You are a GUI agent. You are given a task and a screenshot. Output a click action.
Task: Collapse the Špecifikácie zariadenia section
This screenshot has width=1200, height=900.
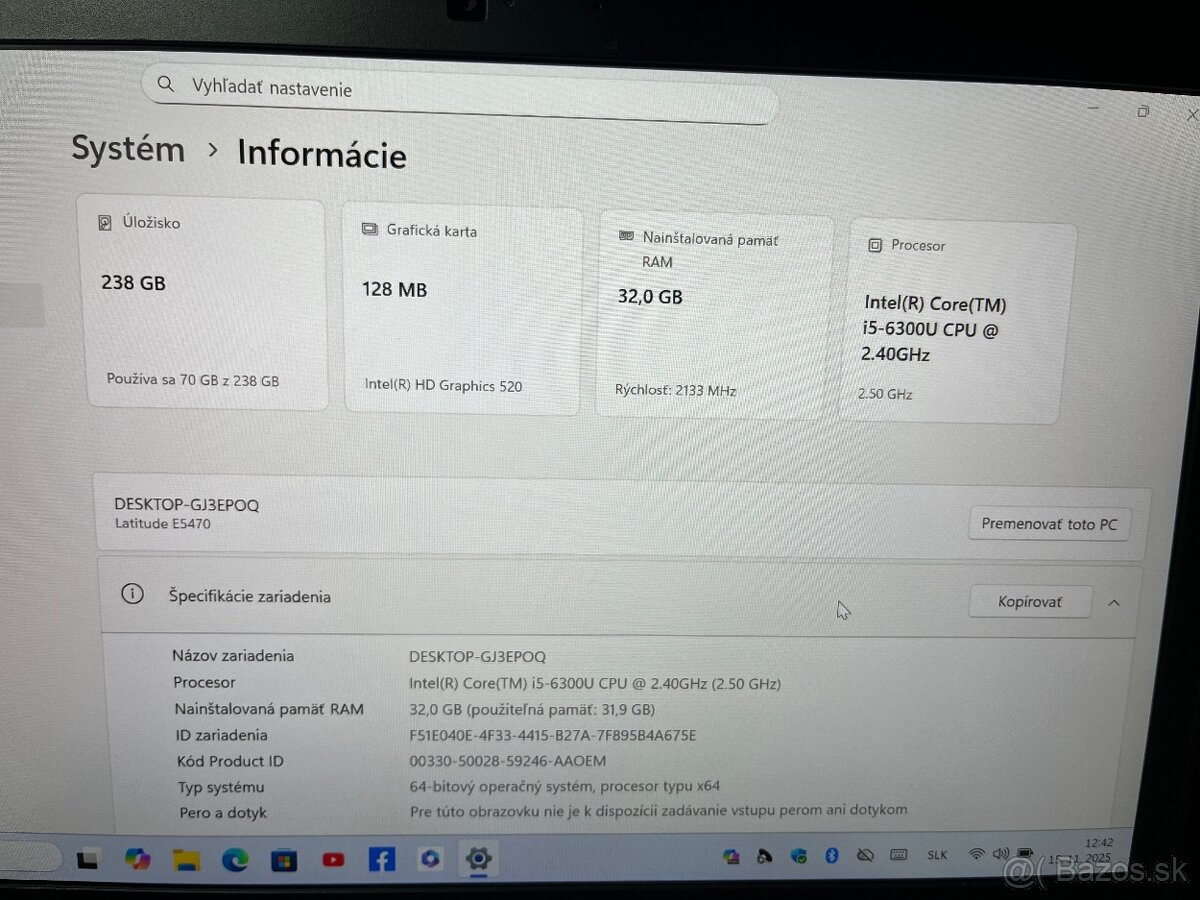[x=1113, y=602]
